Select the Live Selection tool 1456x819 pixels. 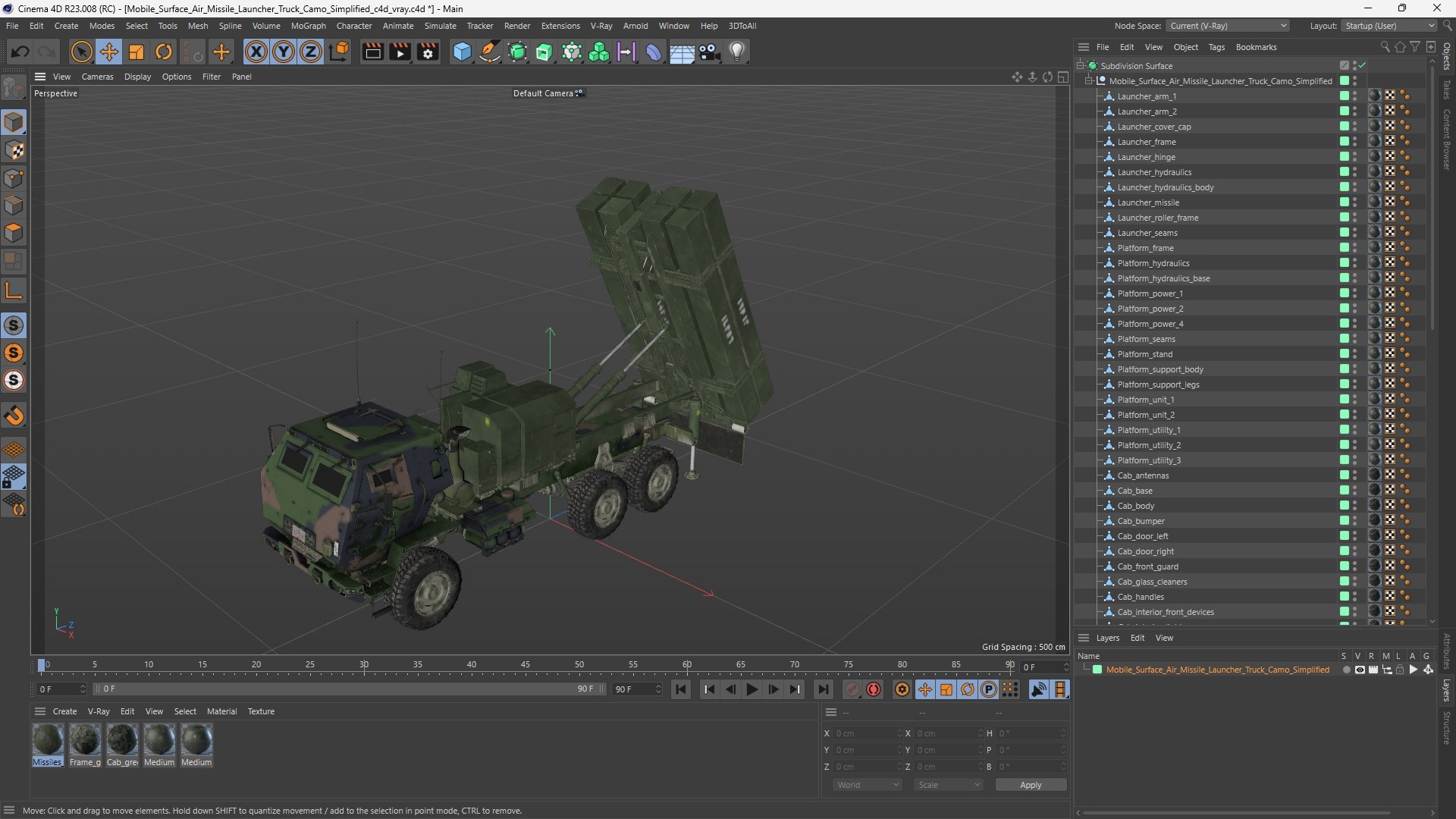[x=81, y=52]
